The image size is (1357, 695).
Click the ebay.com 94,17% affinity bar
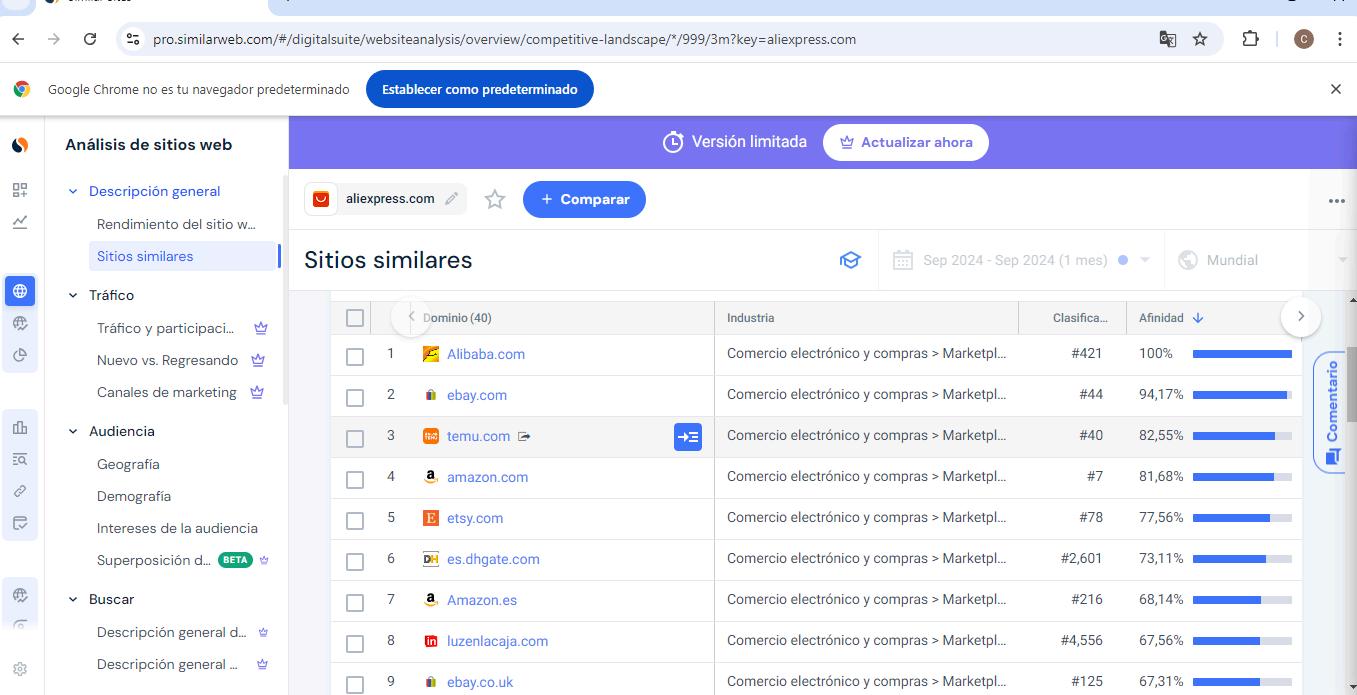[1242, 395]
